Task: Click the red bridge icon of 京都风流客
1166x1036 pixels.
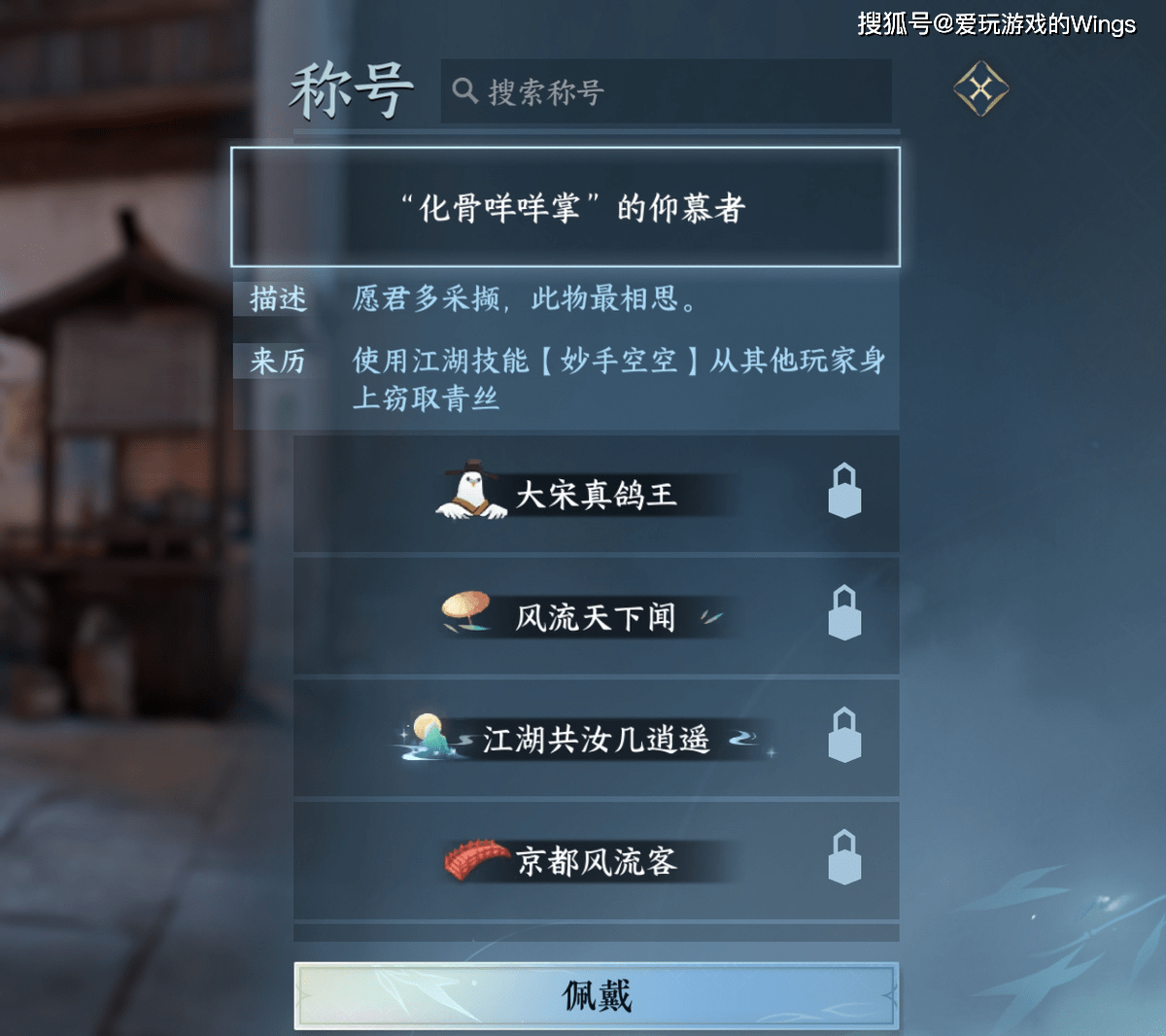Action: (476, 860)
